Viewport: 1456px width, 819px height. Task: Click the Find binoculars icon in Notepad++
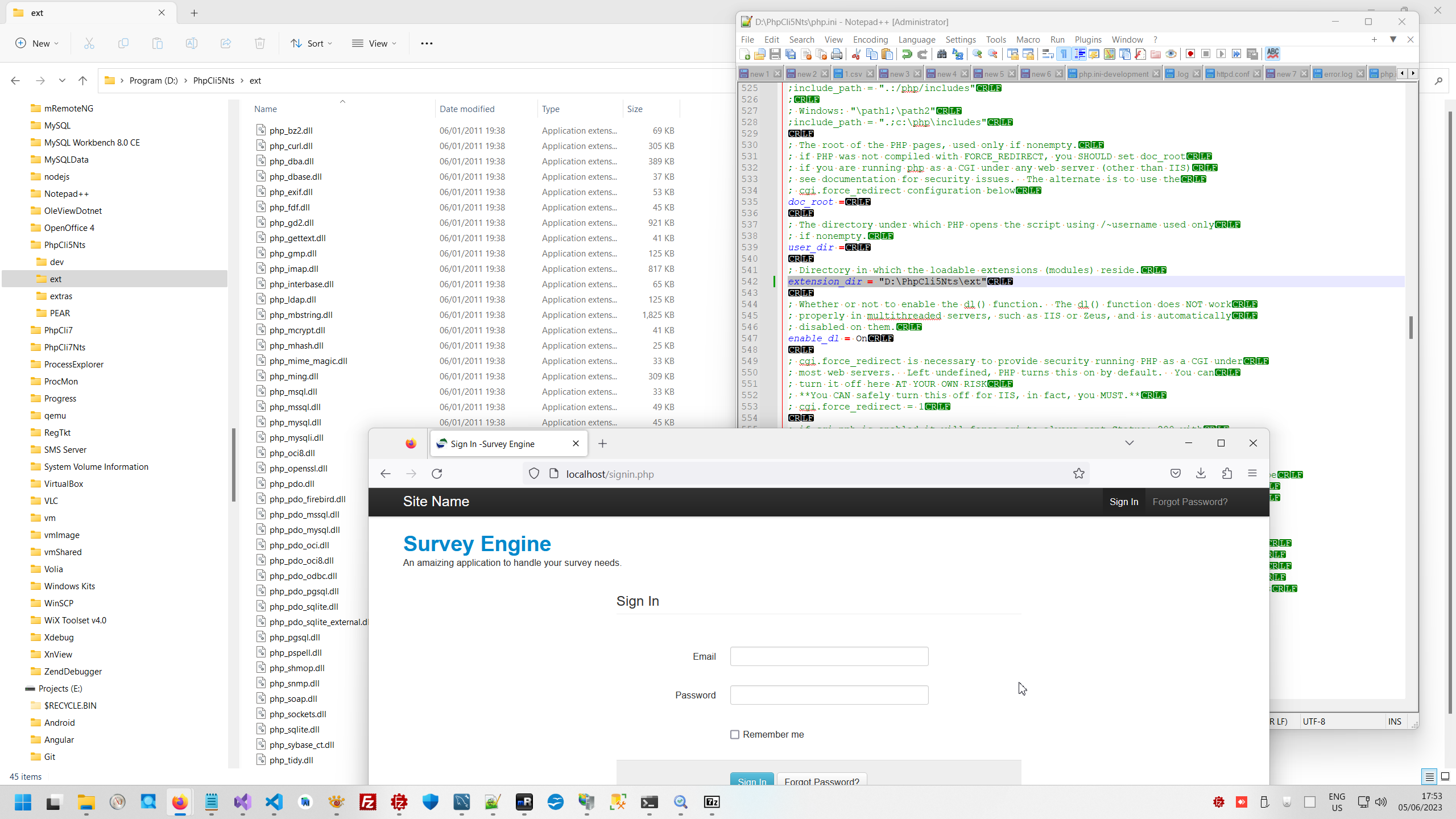[x=941, y=54]
